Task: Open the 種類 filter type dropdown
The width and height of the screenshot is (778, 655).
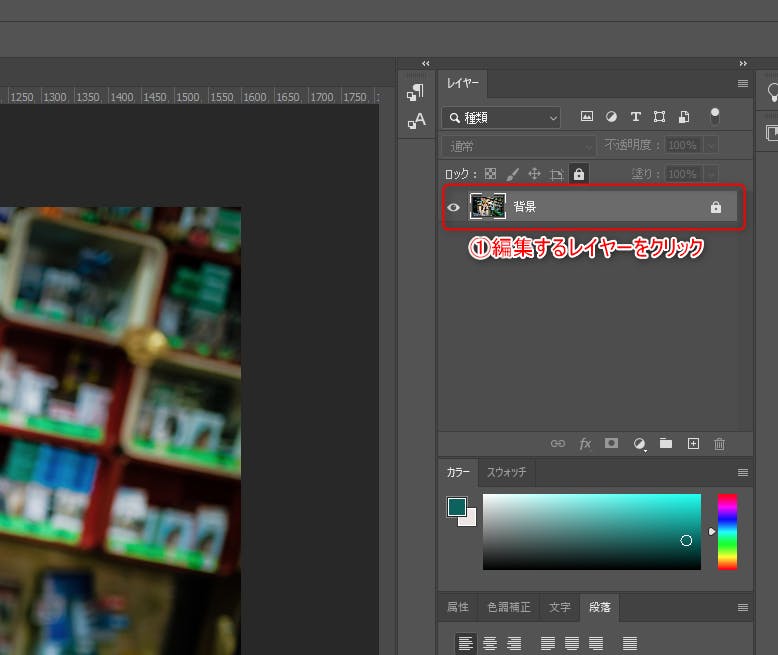Action: pyautogui.click(x=502, y=118)
